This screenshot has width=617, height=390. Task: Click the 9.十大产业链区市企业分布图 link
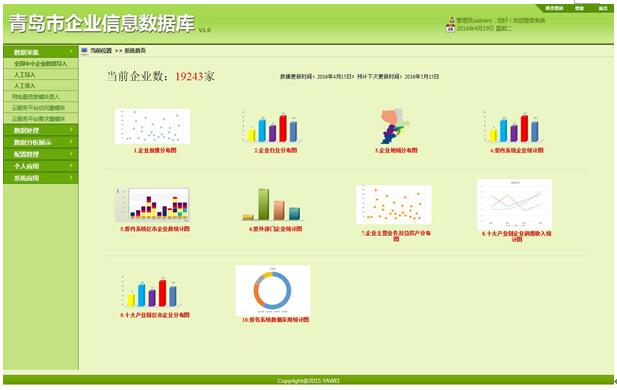coord(155,315)
